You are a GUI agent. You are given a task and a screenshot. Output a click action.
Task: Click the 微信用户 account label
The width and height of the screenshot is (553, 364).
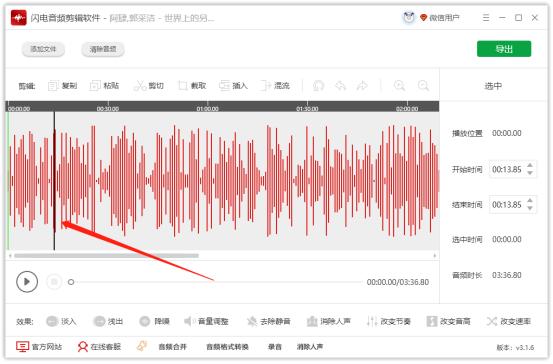tap(444, 18)
